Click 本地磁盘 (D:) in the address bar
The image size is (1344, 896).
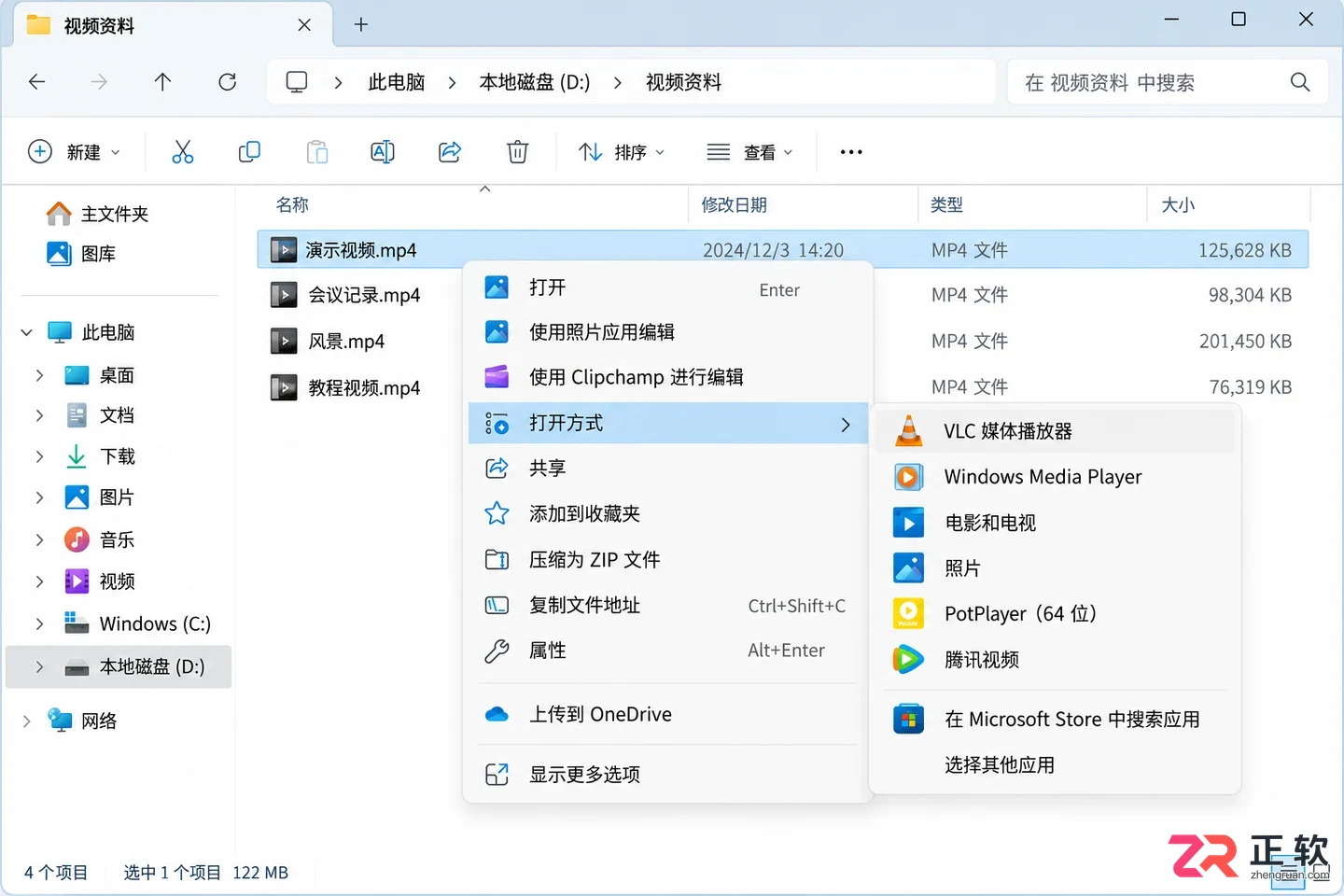535,82
